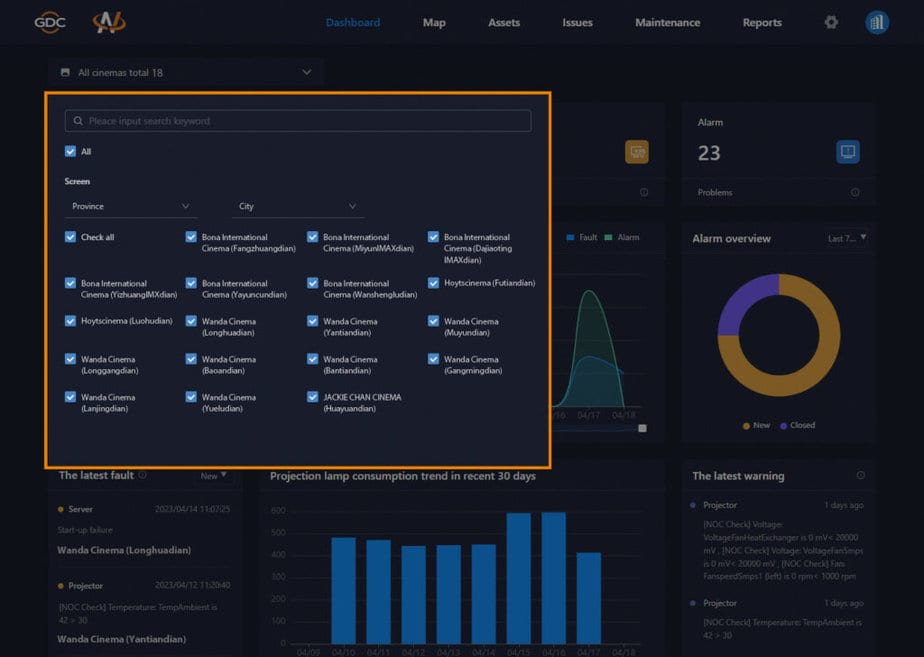Click the orange AV logo icon
This screenshot has width=924, height=657.
coord(109,22)
